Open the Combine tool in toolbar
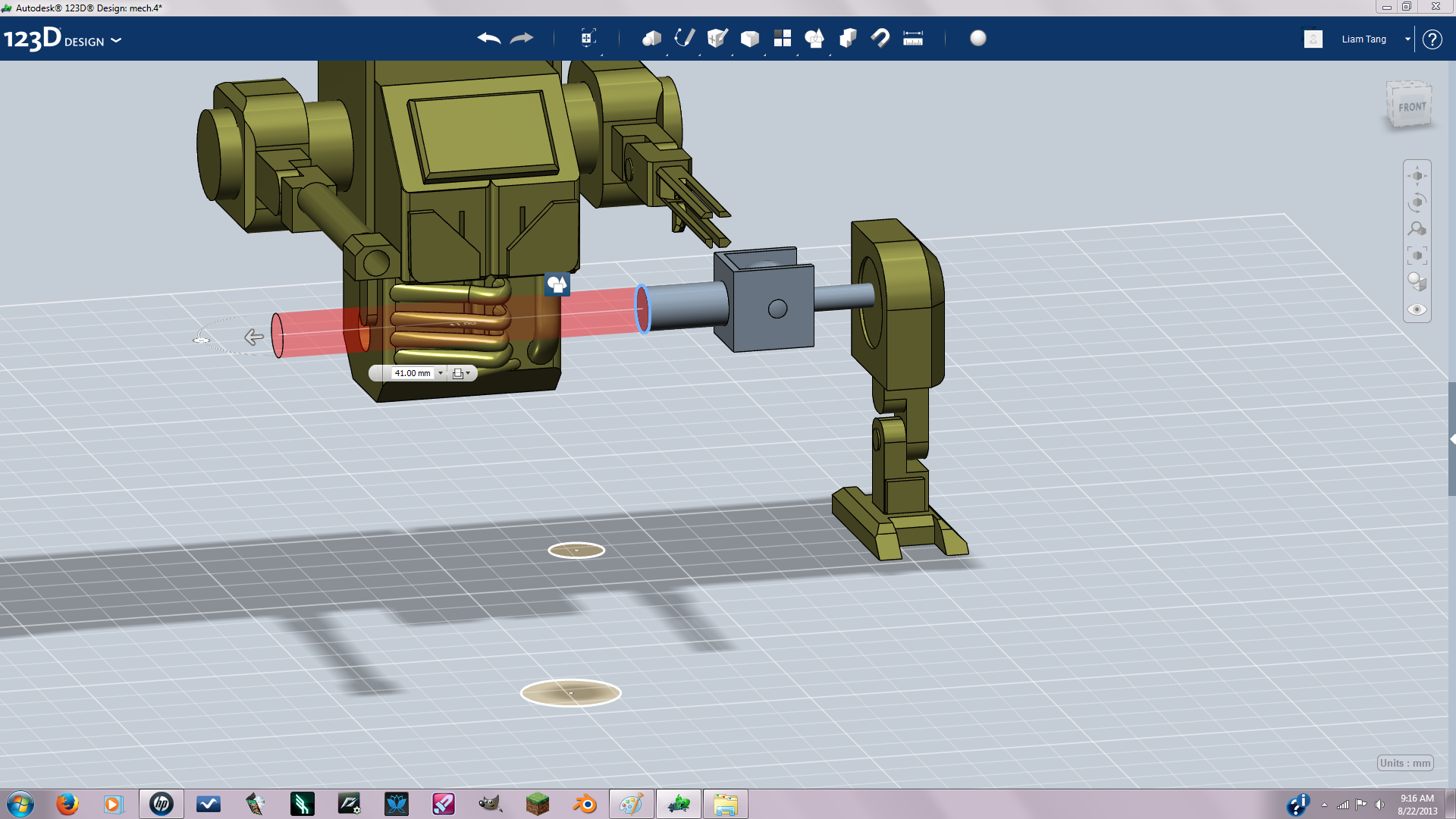This screenshot has width=1456, height=819. (x=848, y=38)
